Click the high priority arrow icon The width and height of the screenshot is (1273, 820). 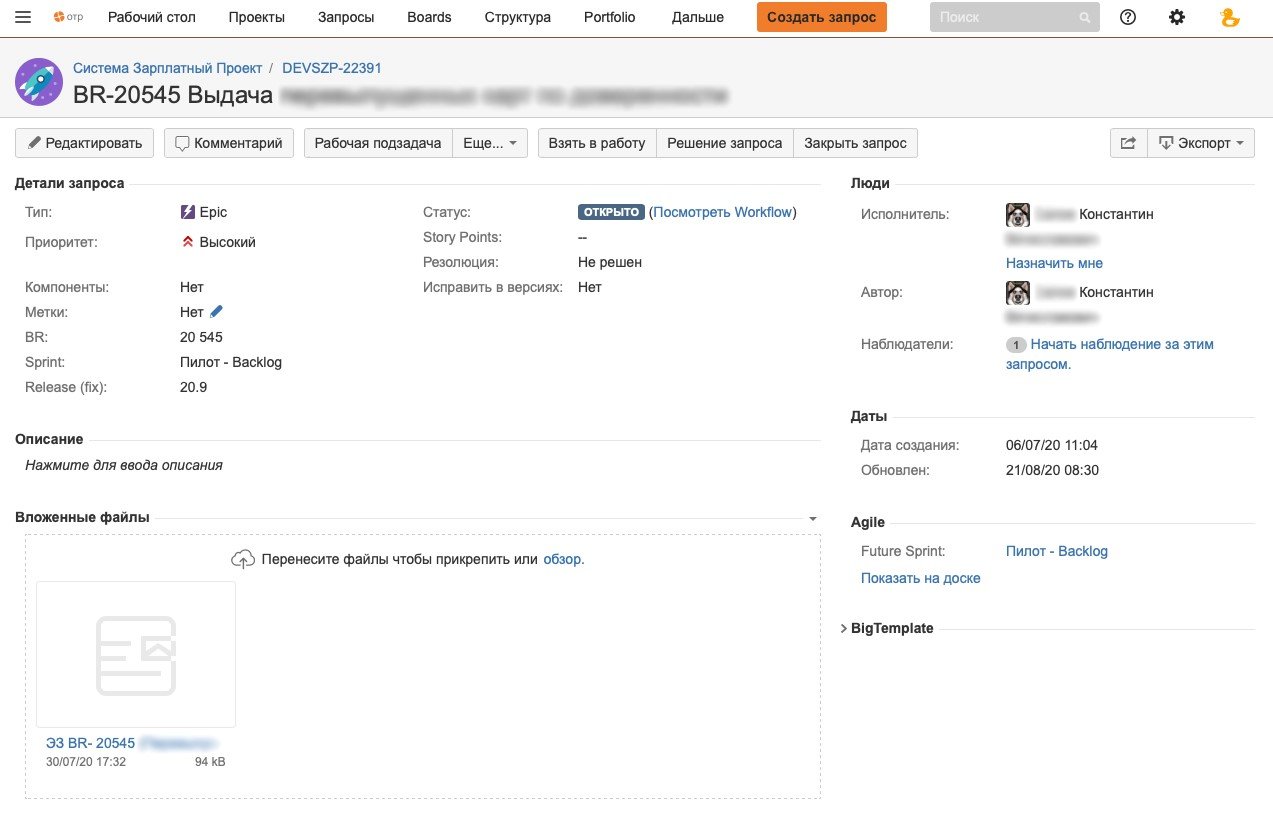pos(187,242)
